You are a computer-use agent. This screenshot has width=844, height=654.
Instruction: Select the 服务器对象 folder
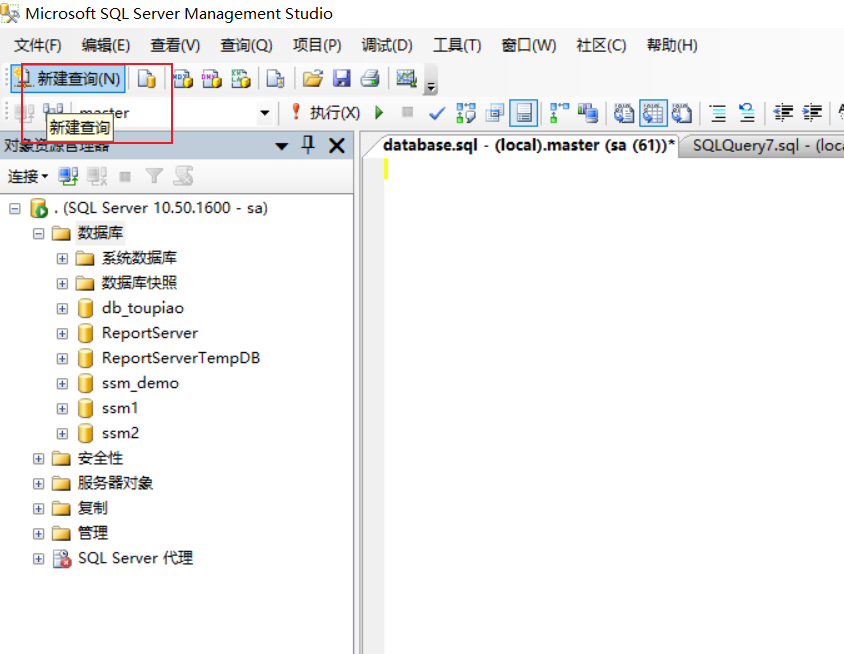(115, 483)
